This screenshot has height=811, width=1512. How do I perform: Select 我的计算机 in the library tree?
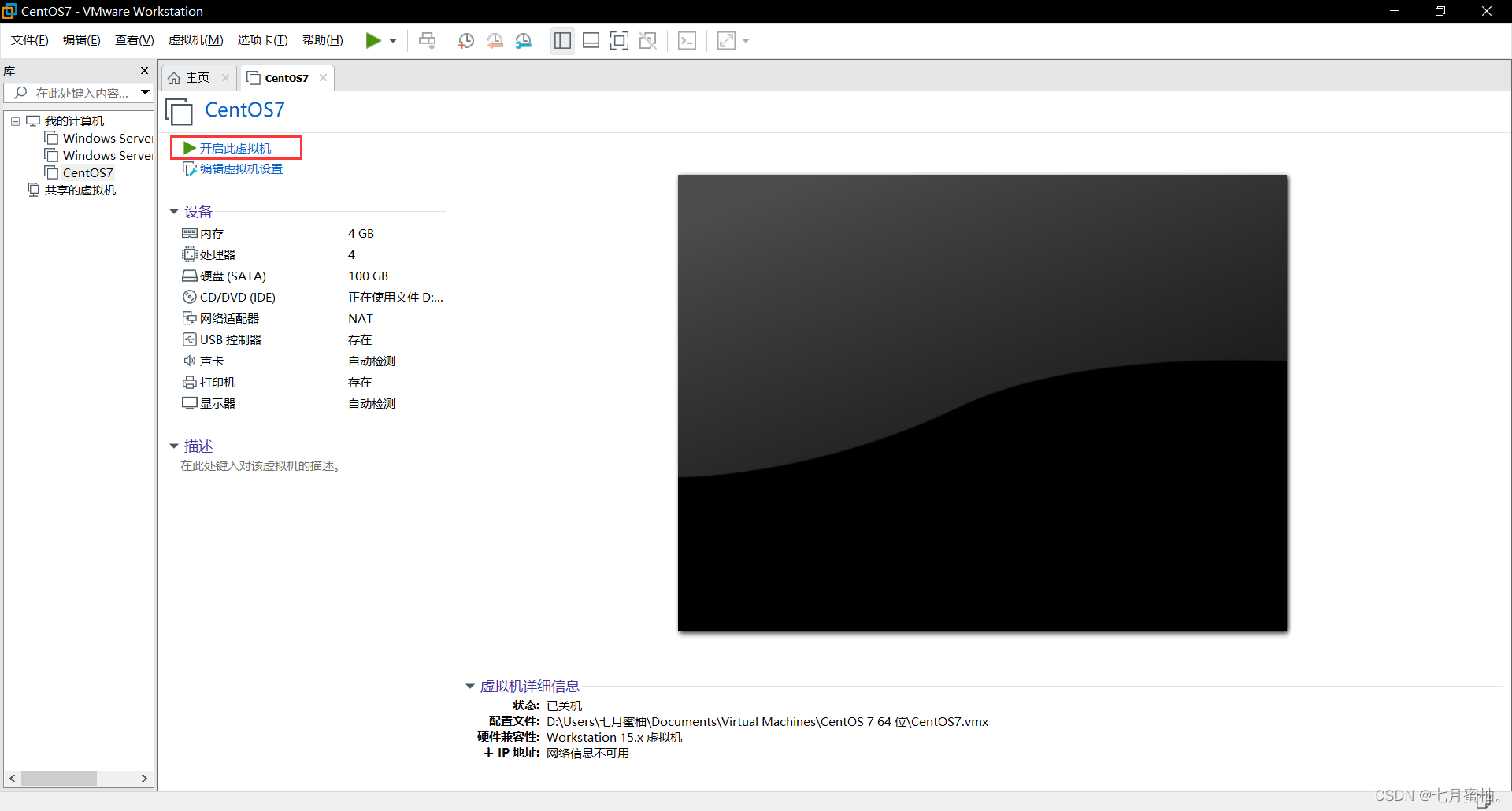point(74,120)
